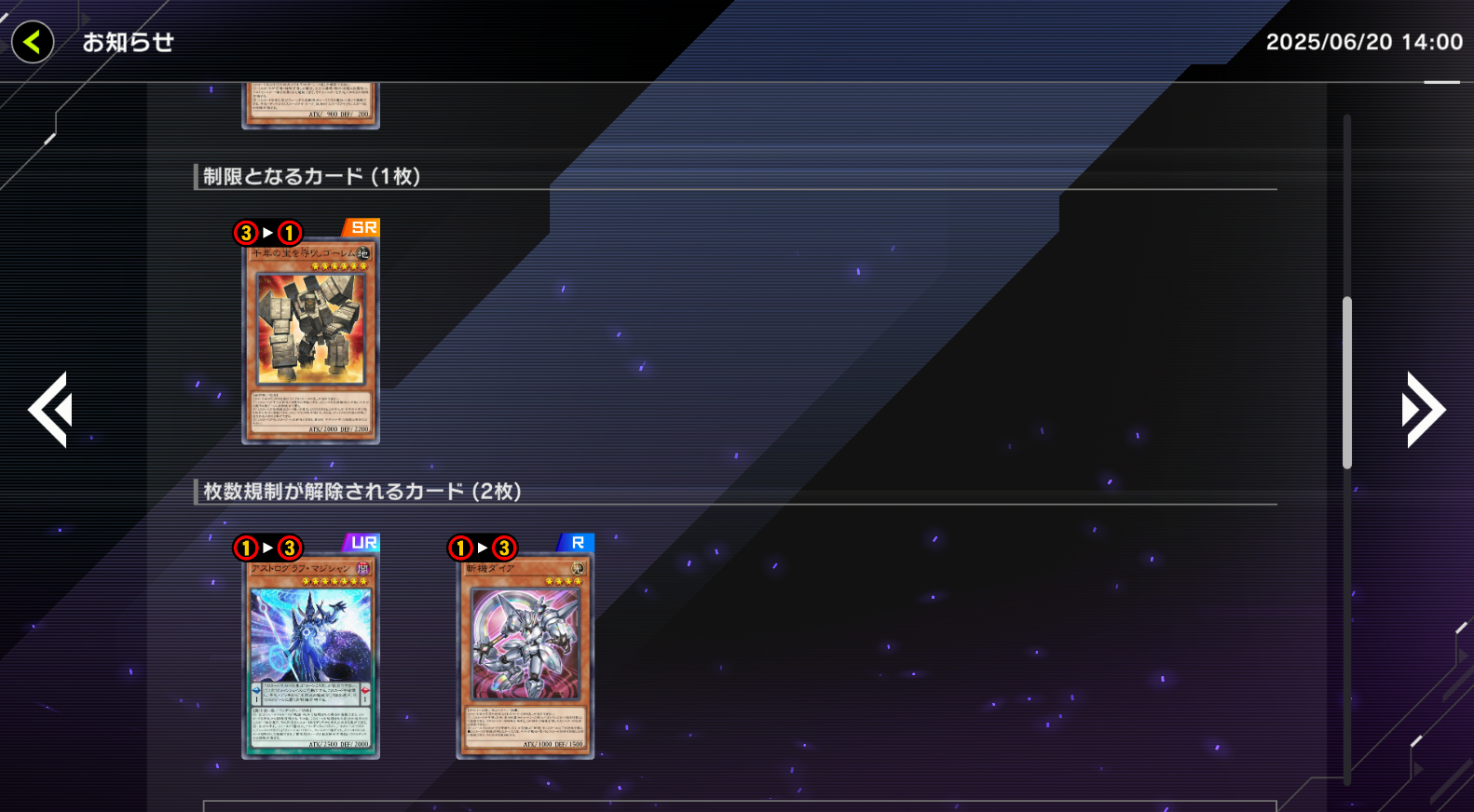This screenshot has width=1474, height=812.
Task: Click the SR rarity badge
Action: [362, 227]
